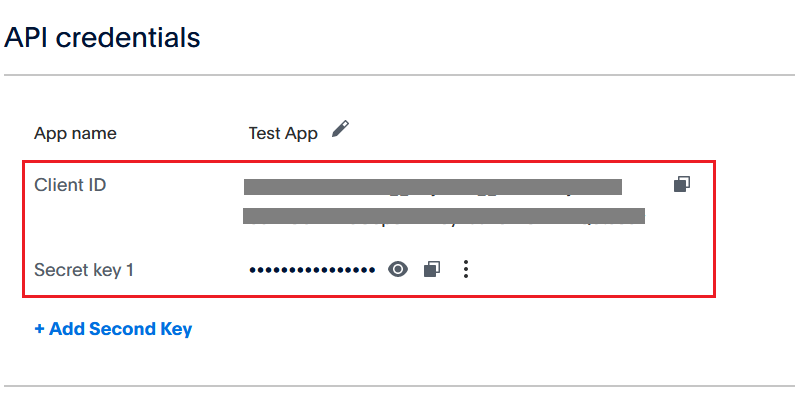Reveal Secret key 1 with eye icon
The image size is (795, 399).
tap(398, 269)
